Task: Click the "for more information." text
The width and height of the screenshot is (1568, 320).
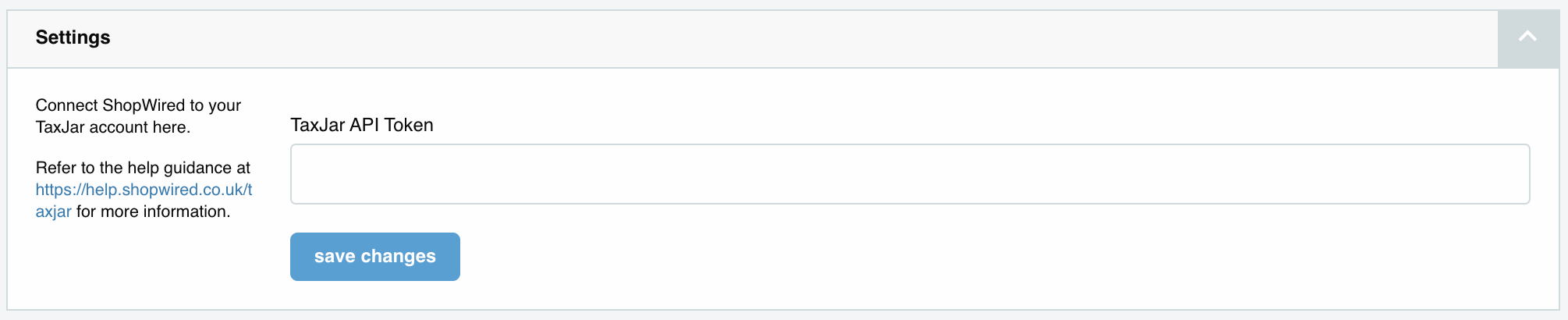Action: (x=153, y=212)
